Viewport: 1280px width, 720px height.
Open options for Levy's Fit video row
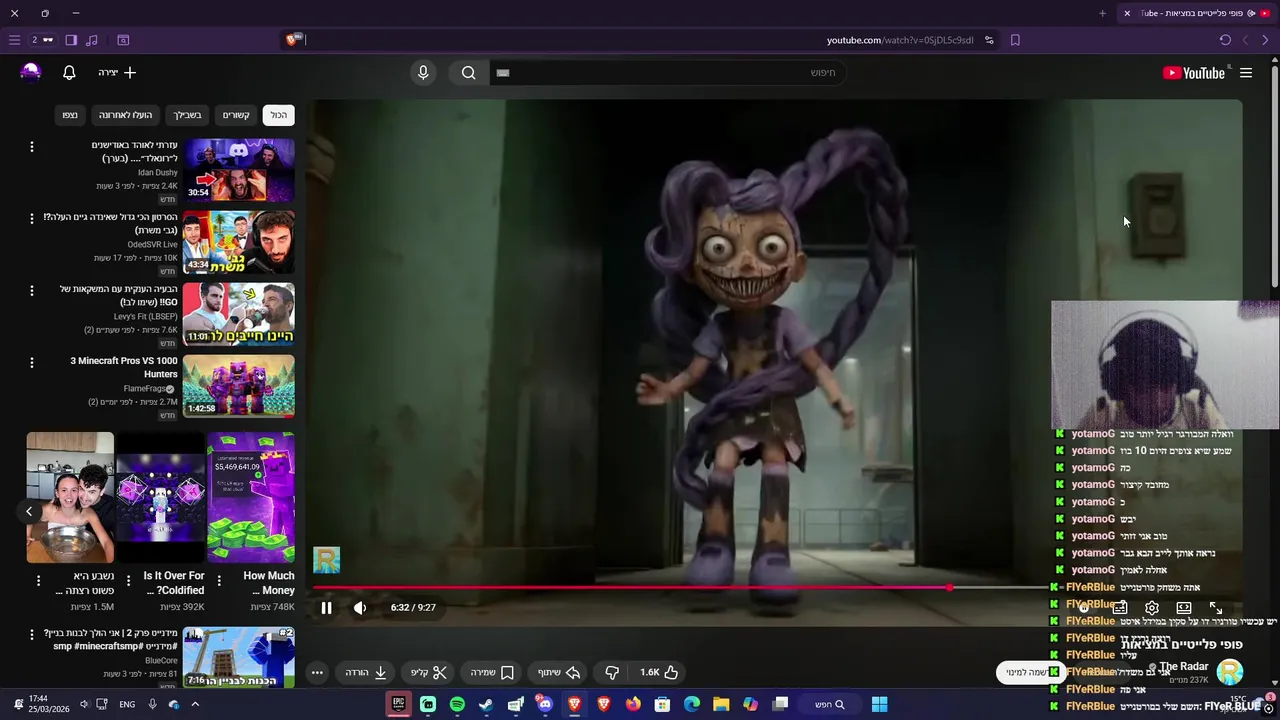31,290
